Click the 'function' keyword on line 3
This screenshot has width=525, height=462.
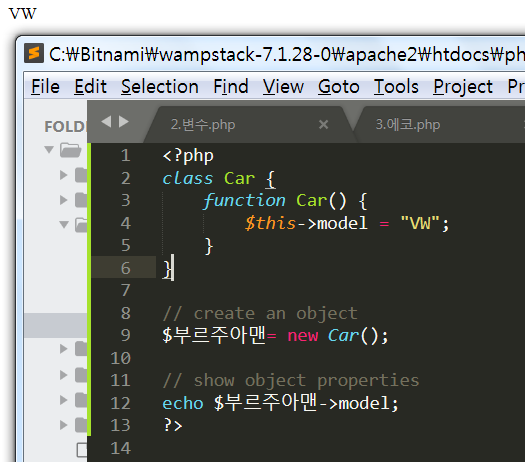pyautogui.click(x=244, y=201)
